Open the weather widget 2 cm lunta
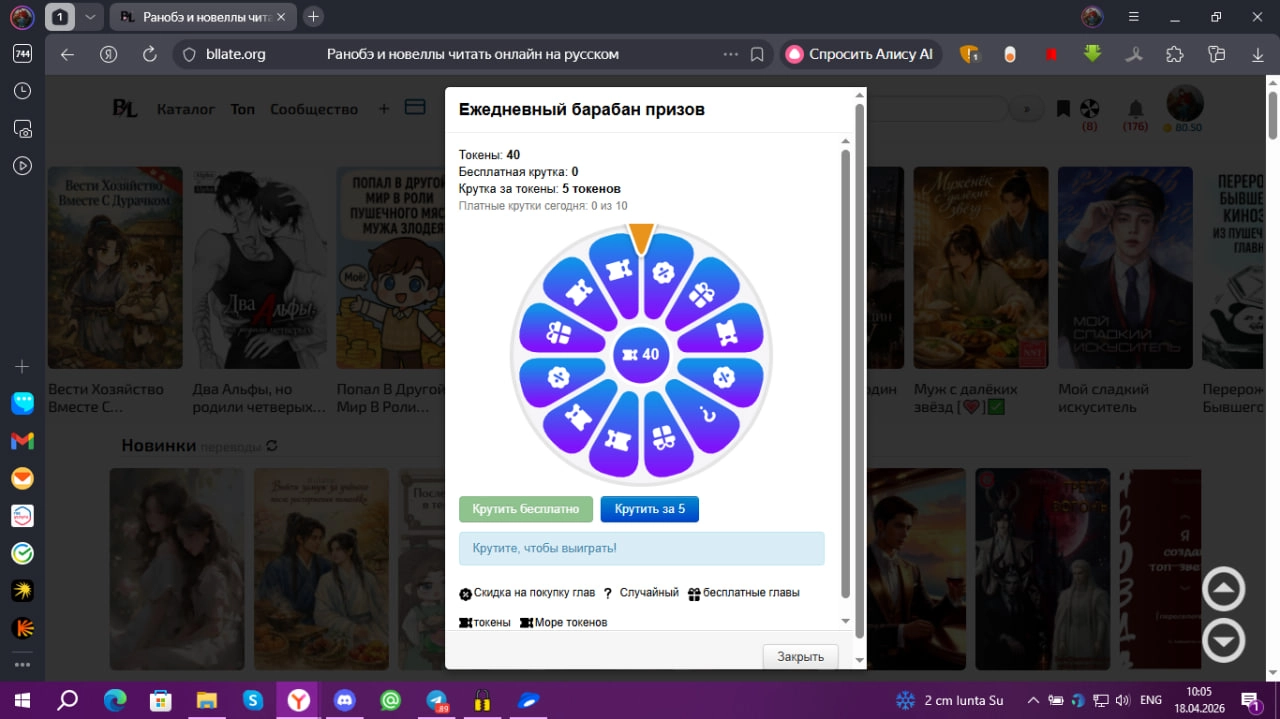 coord(948,700)
